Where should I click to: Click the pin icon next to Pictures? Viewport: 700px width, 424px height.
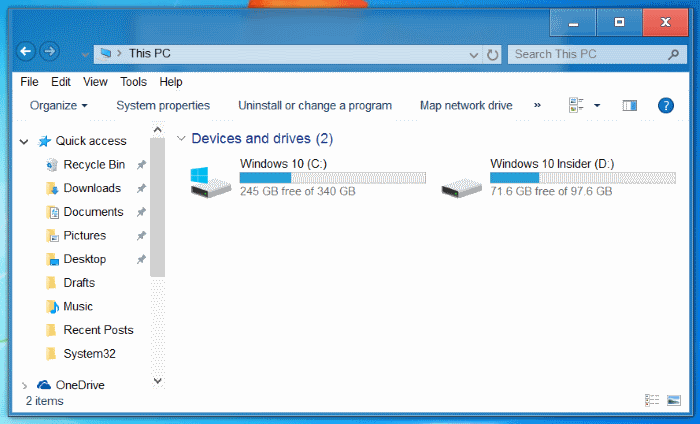(141, 236)
